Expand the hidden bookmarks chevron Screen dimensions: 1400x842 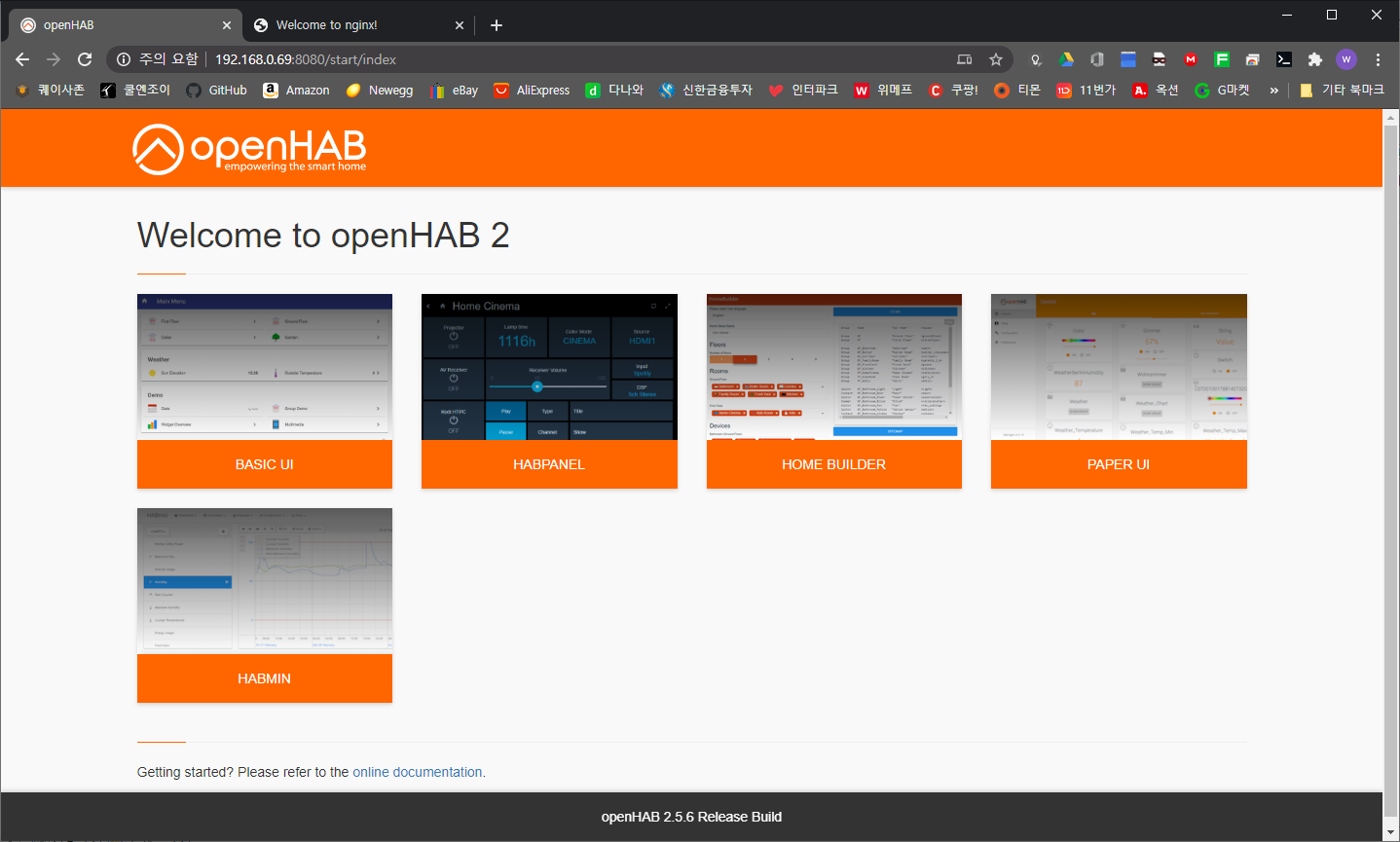coord(1273,90)
